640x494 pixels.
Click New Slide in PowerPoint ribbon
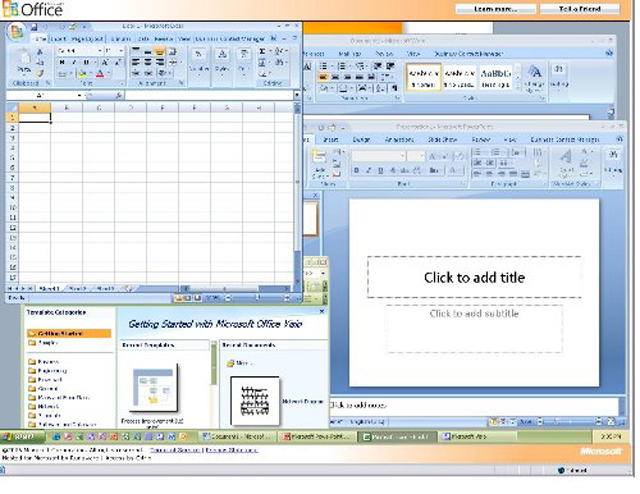coord(320,165)
